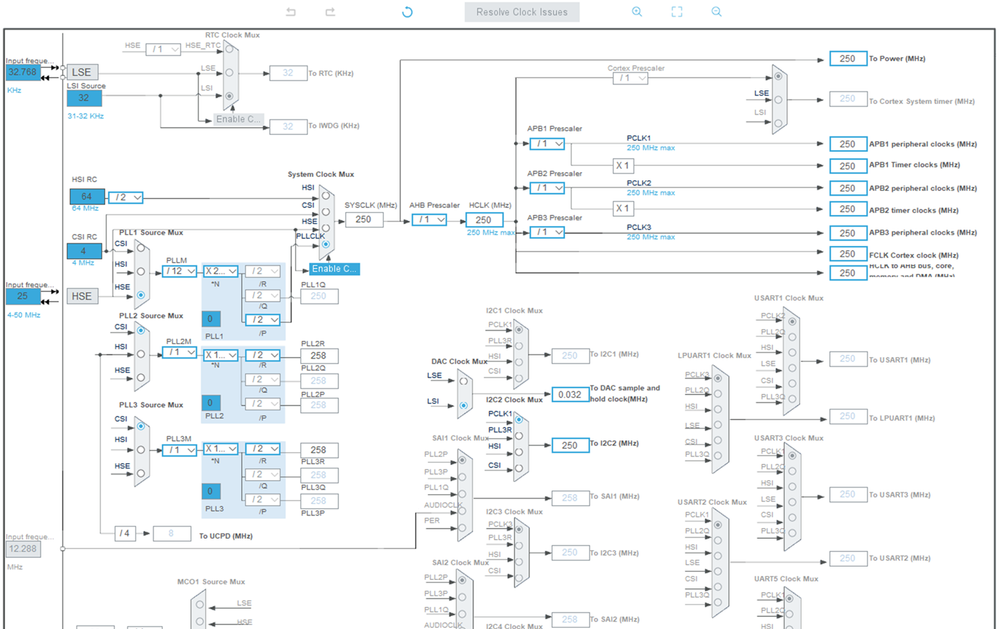Viewport: 999px width, 629px height.
Task: Open the PLL1 *N multiplier dropdown
Action: point(220,271)
